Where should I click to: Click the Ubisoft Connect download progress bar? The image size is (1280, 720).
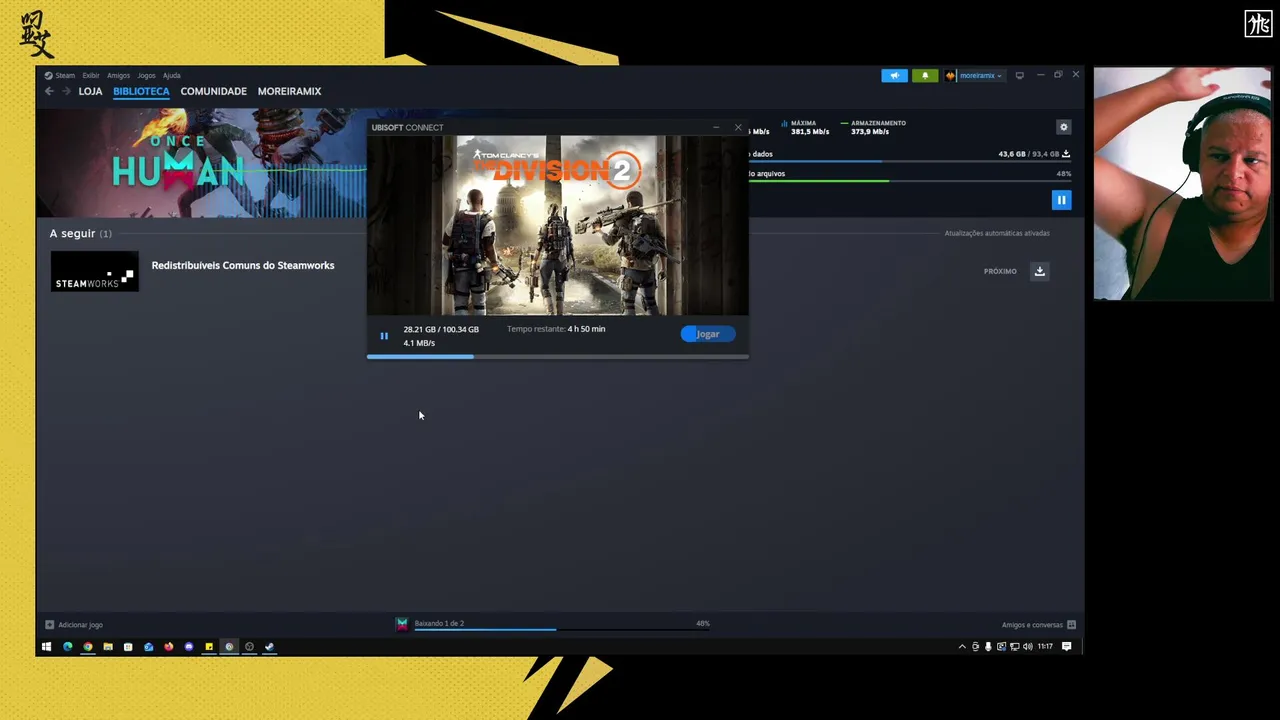click(557, 356)
